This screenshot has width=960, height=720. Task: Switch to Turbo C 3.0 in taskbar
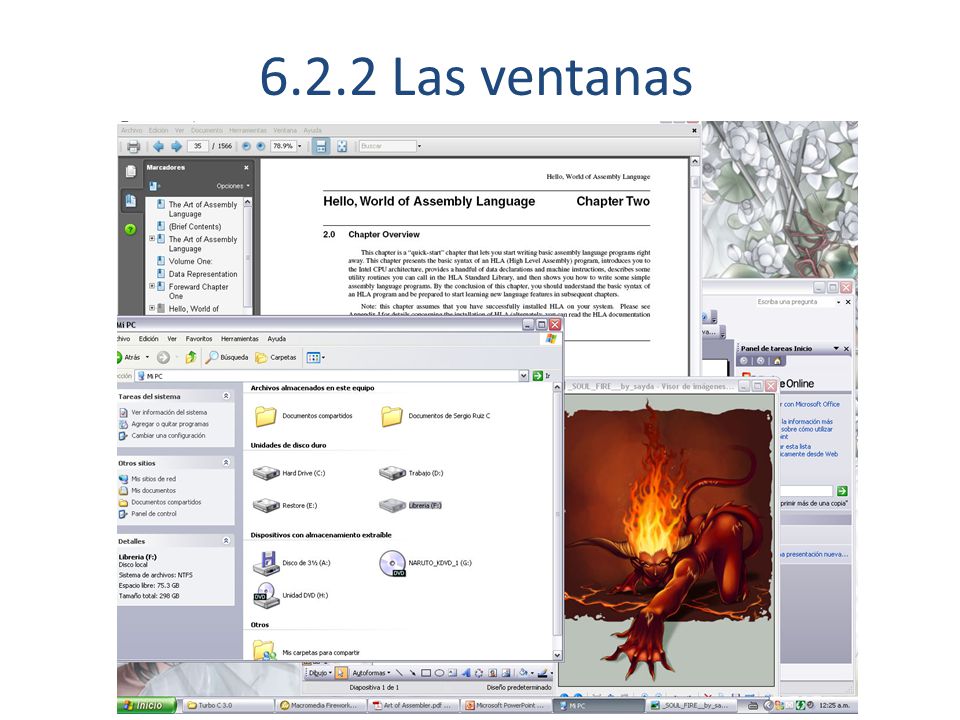(228, 705)
